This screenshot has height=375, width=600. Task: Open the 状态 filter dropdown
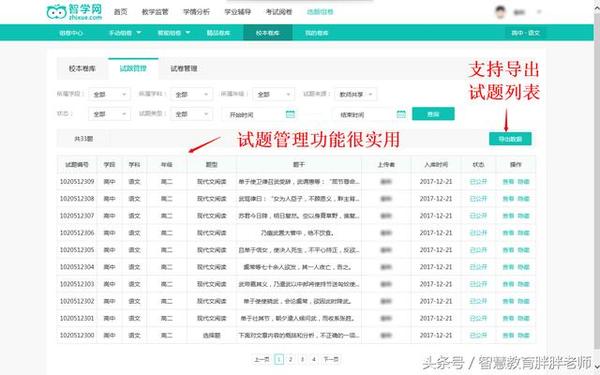(109, 114)
